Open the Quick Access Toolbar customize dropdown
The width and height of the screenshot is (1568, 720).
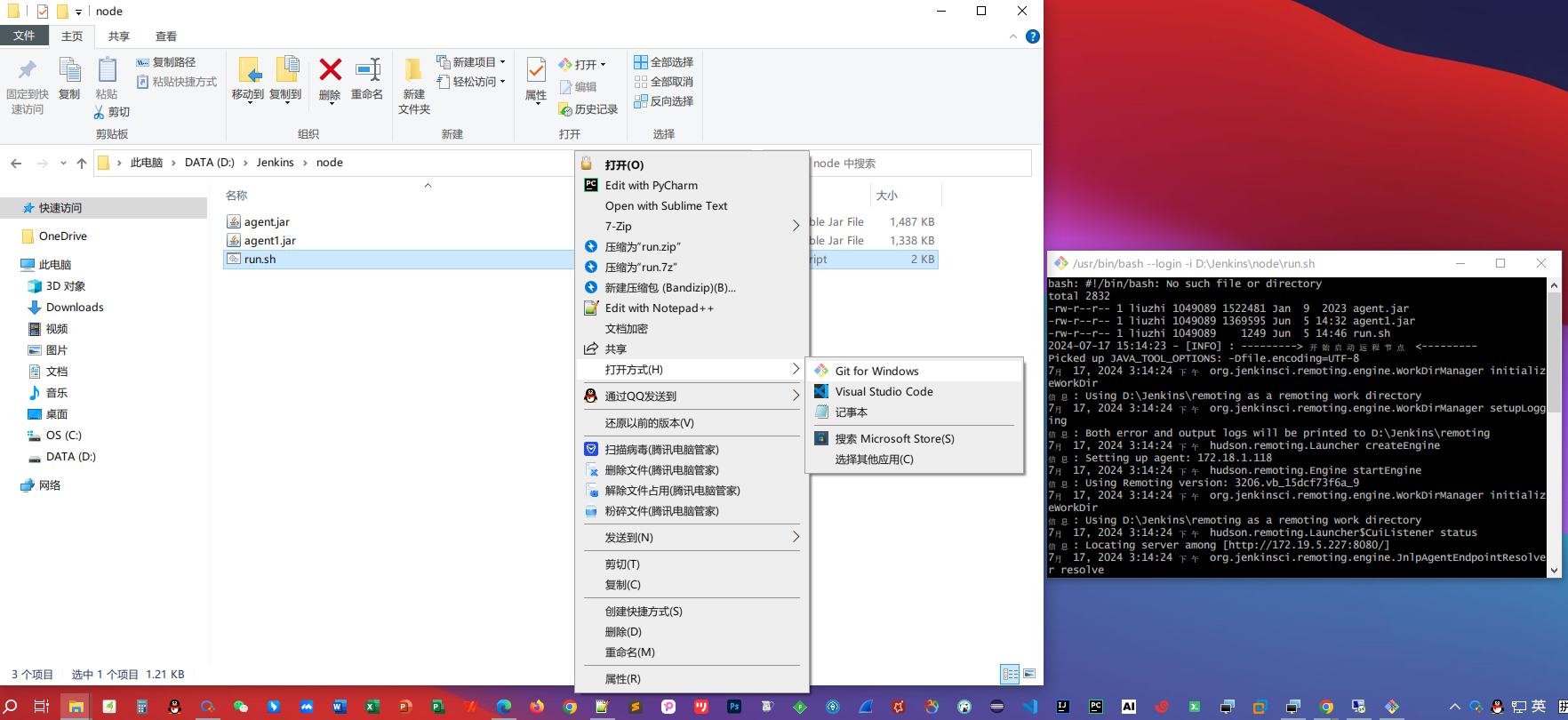pyautogui.click(x=78, y=12)
